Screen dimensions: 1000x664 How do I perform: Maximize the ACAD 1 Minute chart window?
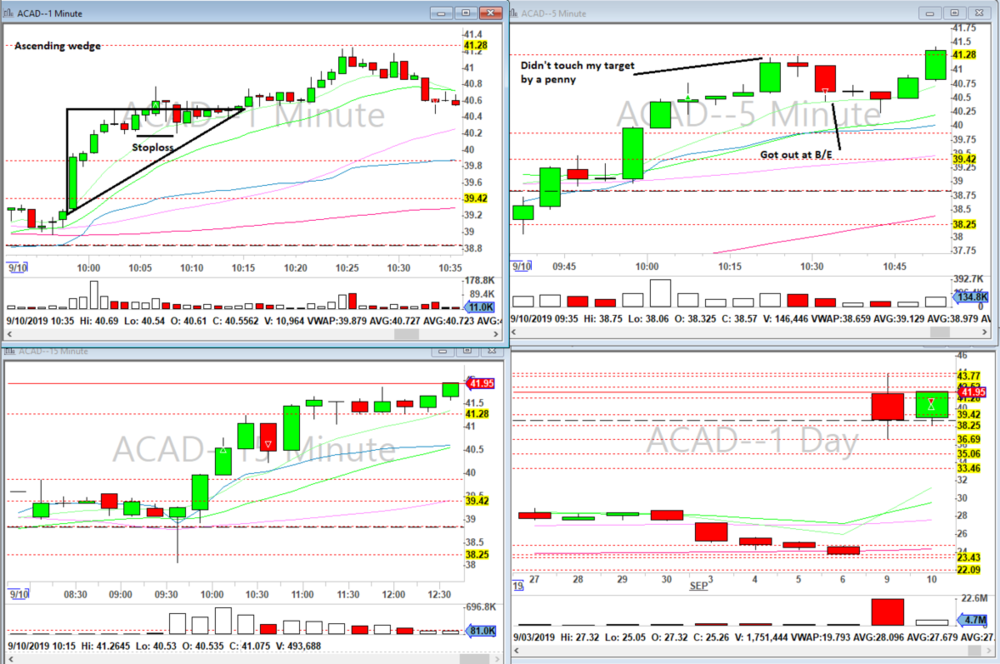tap(465, 14)
